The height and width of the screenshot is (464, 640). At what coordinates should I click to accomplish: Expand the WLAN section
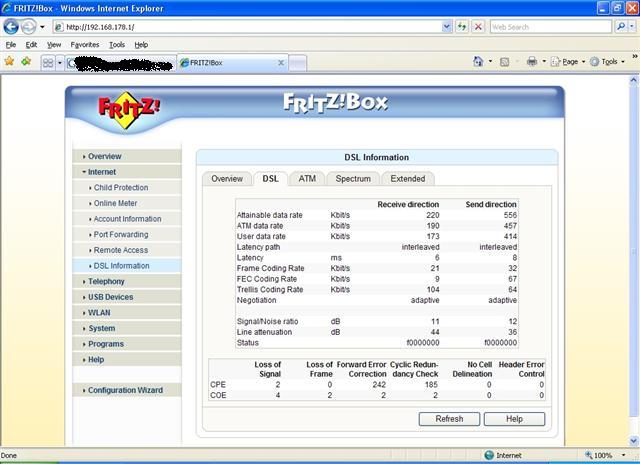(x=127, y=313)
